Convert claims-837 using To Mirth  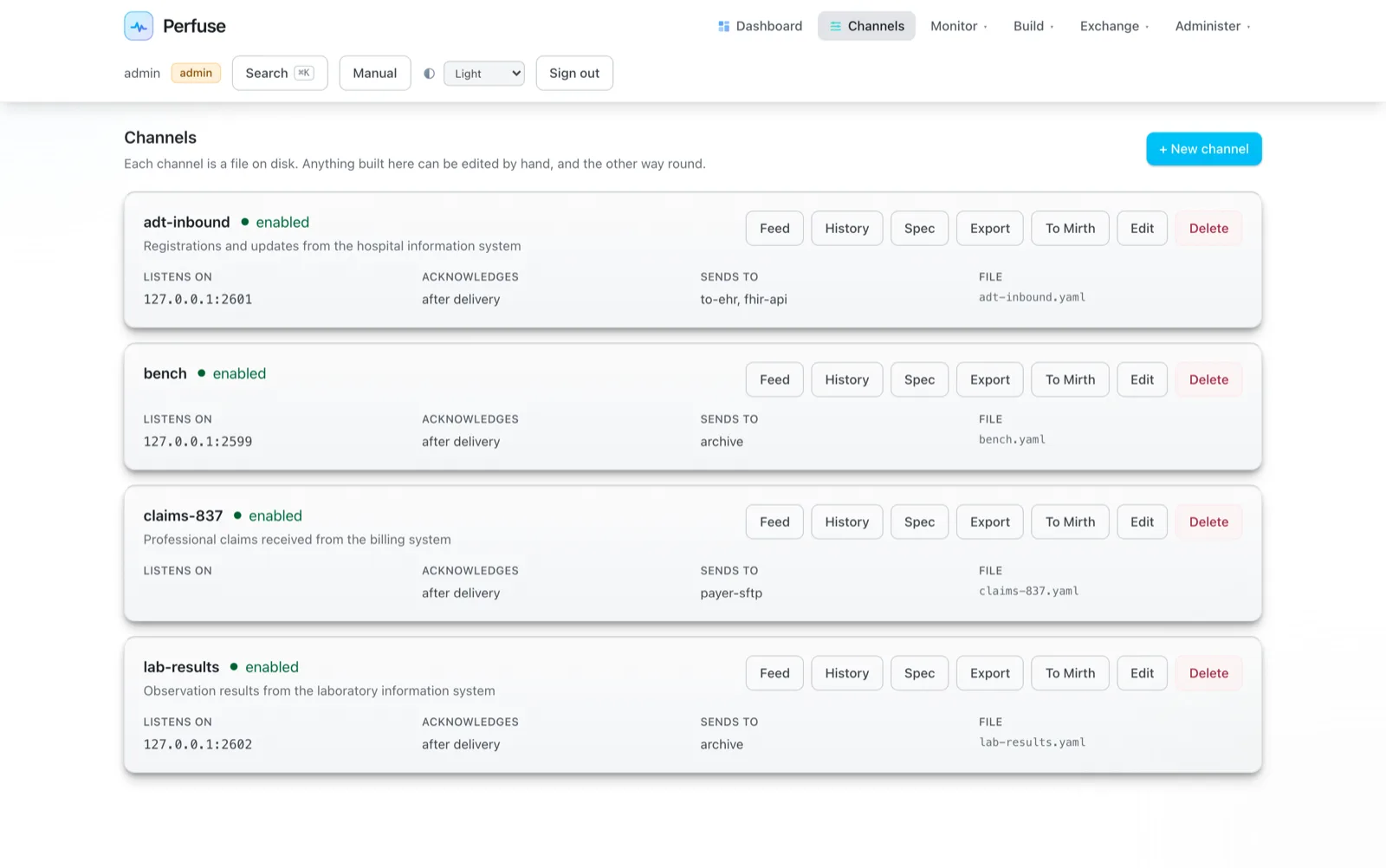click(1070, 521)
